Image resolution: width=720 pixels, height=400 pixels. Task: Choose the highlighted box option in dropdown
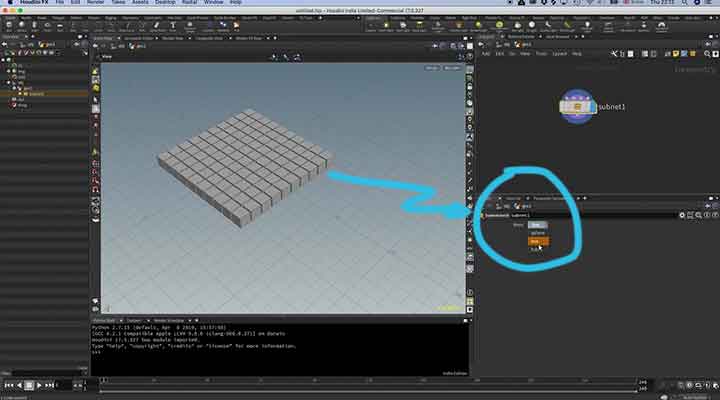pos(538,241)
